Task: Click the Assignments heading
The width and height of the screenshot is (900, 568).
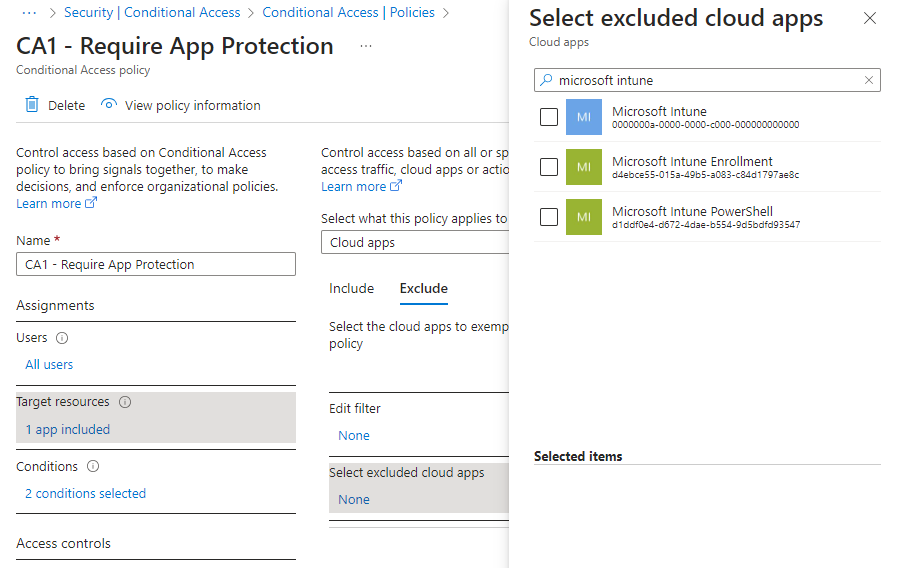Action: [55, 305]
